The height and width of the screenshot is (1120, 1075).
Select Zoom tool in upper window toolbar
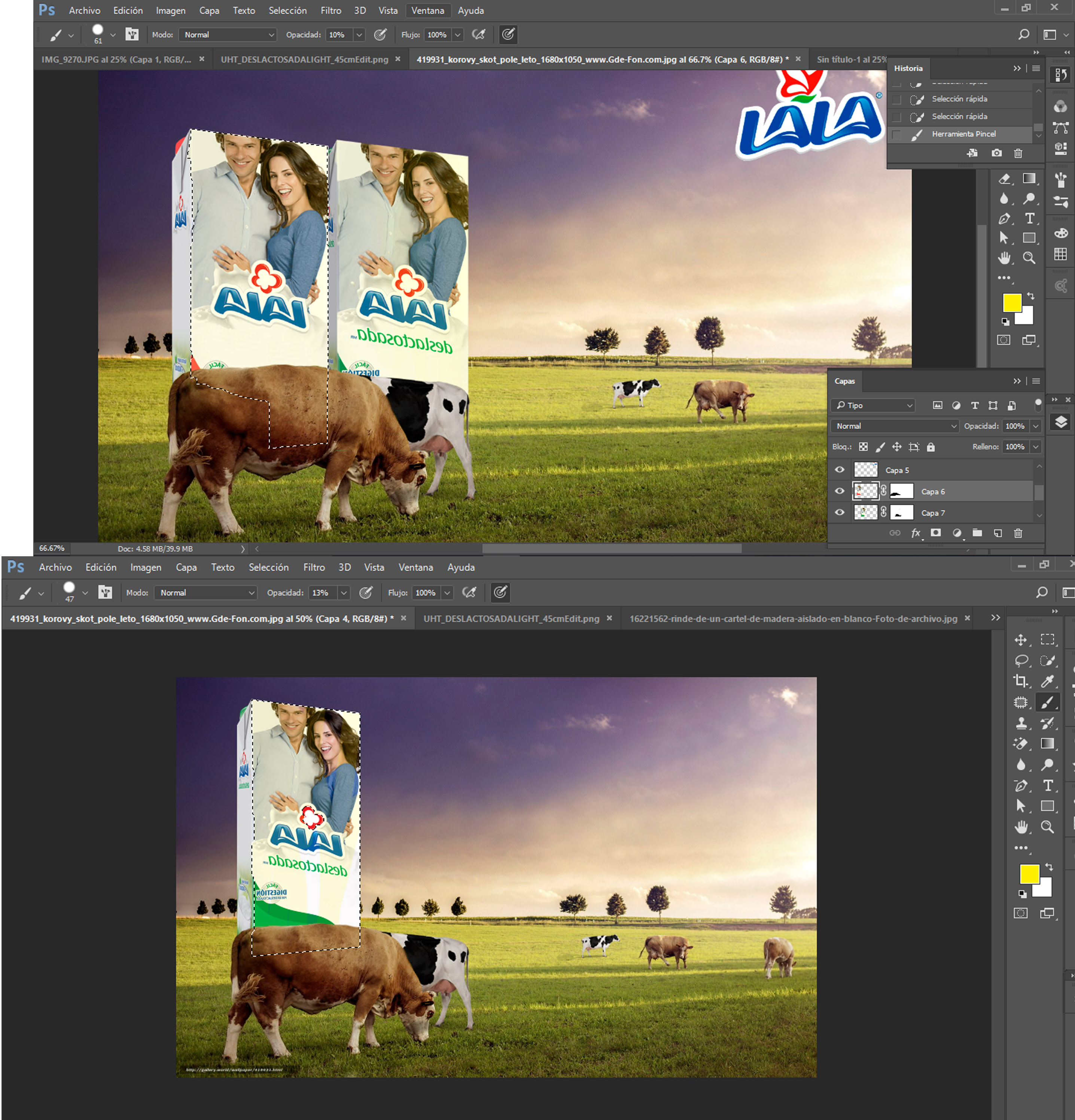tap(1029, 258)
